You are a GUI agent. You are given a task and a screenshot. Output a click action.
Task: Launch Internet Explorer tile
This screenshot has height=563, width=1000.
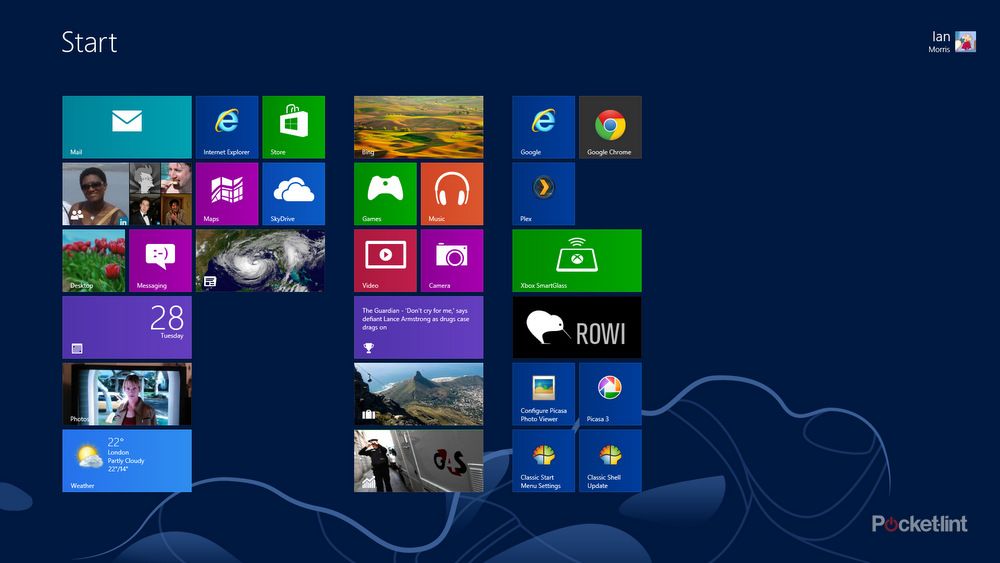(227, 127)
